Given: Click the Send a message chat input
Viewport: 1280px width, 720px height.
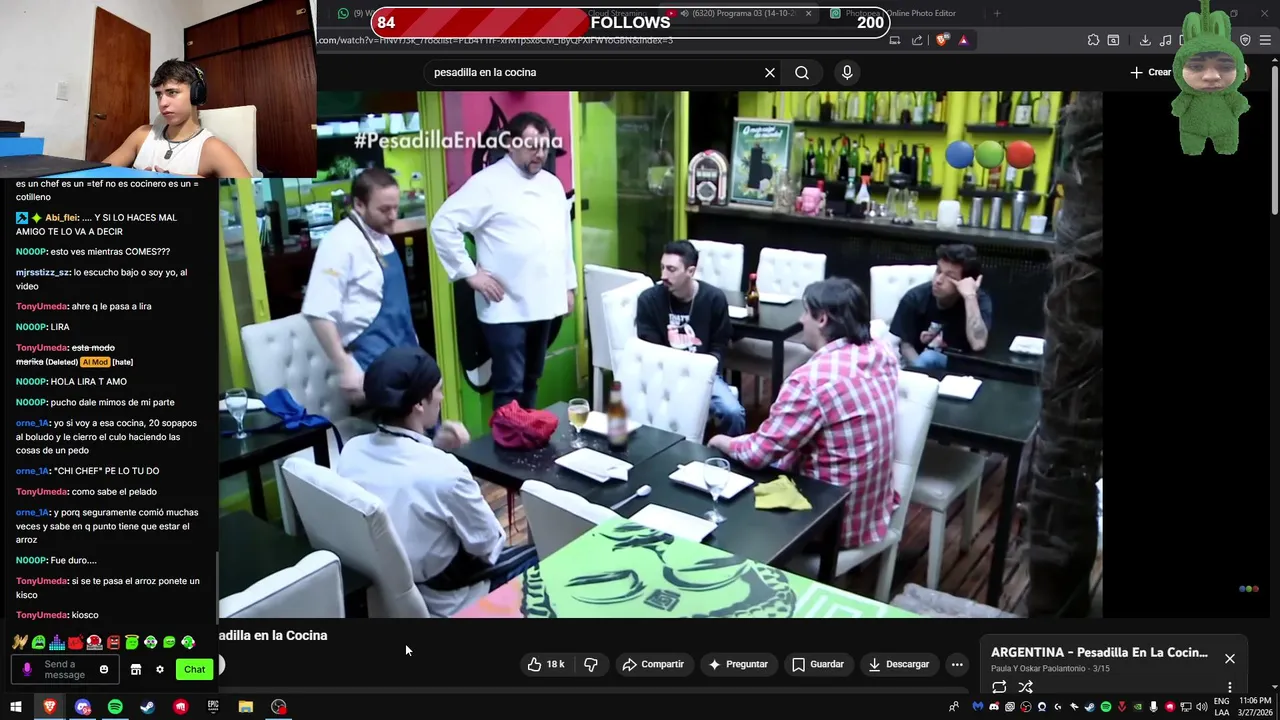Looking at the screenshot, I should [x=66, y=669].
